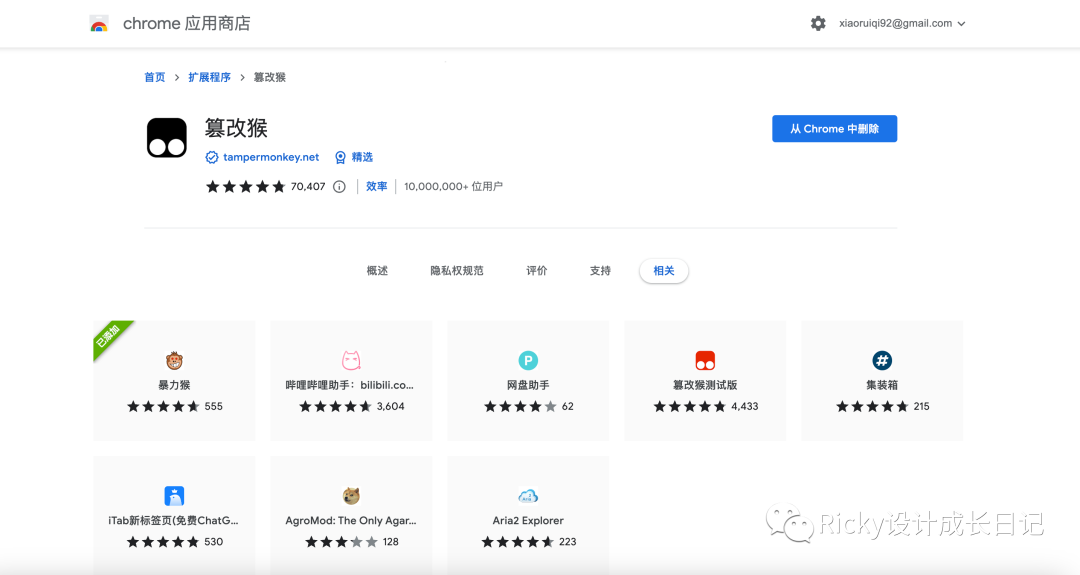This screenshot has width=1080, height=575.
Task: Click the bilibili helper pink cat icon
Action: [351, 360]
